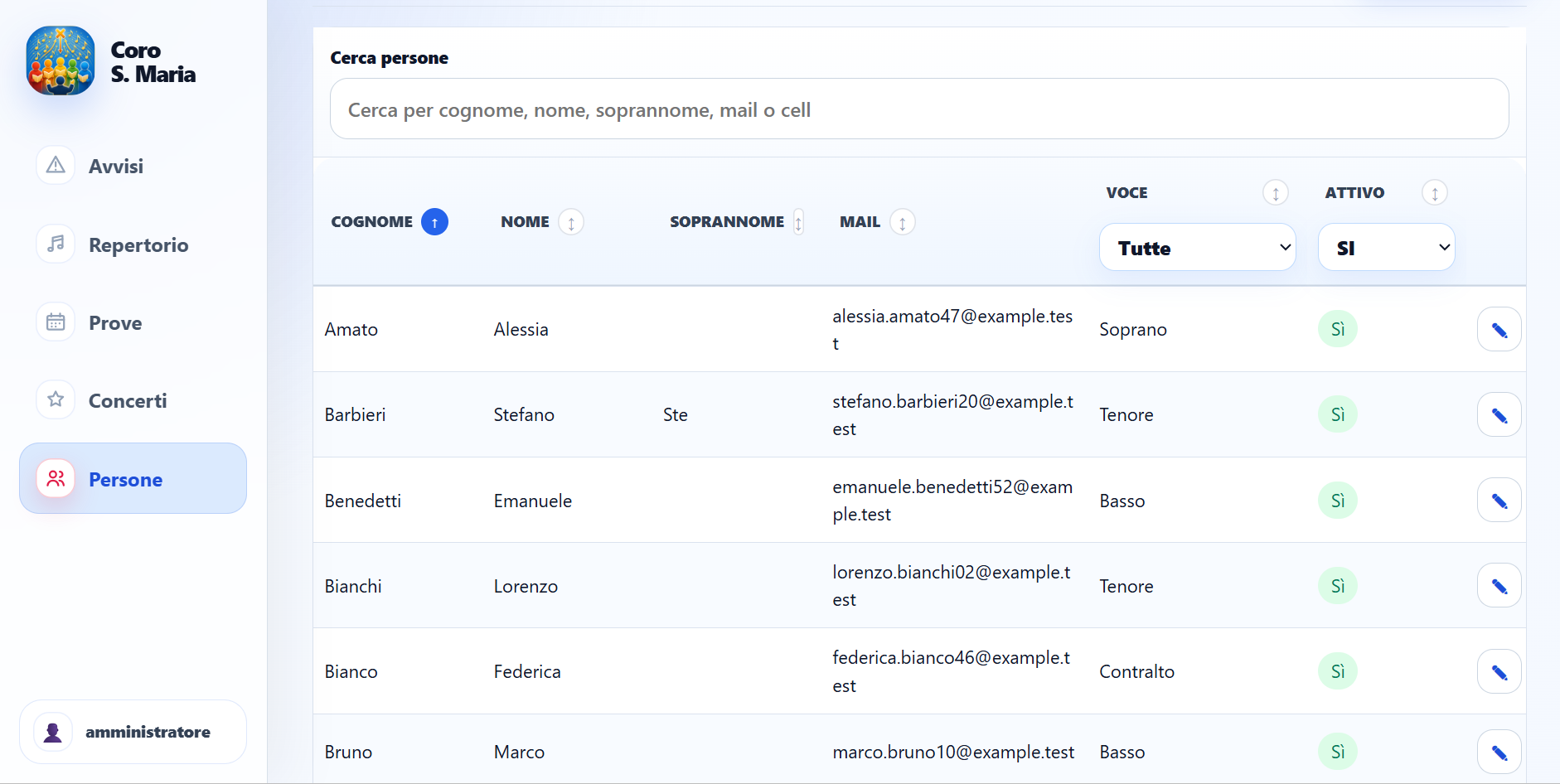Click the Sì active badge for Barbieri

[1338, 414]
